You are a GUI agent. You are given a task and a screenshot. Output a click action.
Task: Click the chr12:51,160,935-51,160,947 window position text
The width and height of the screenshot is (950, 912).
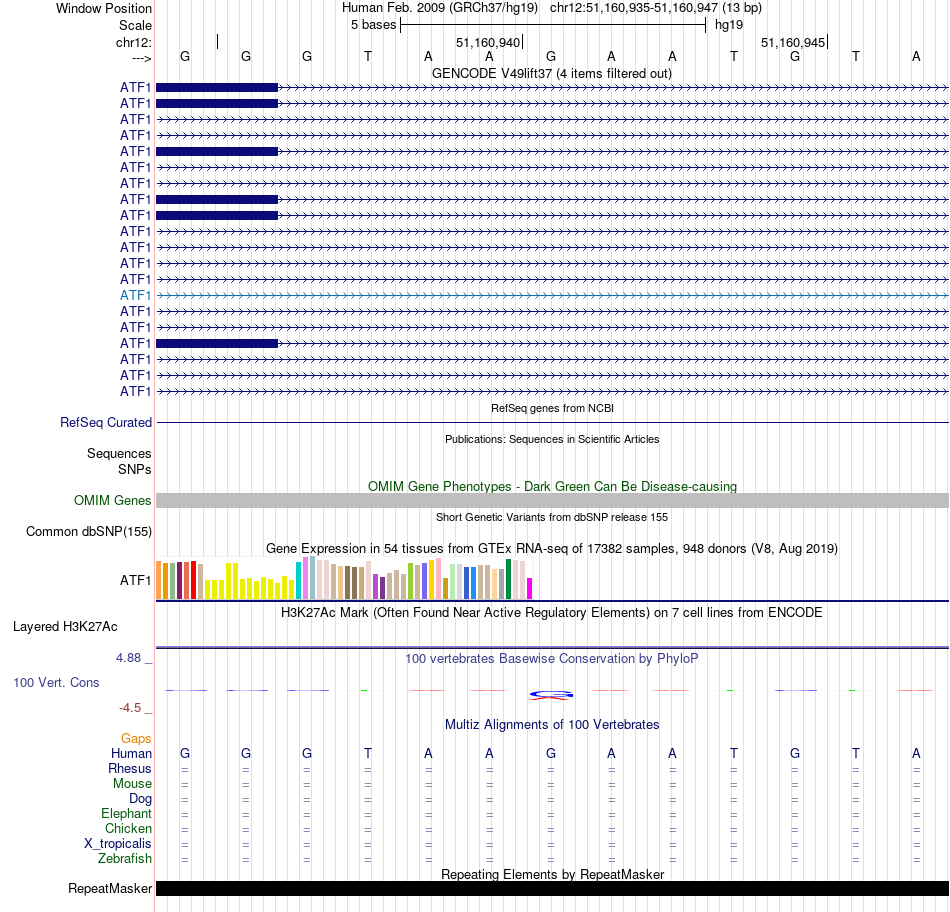pos(656,8)
